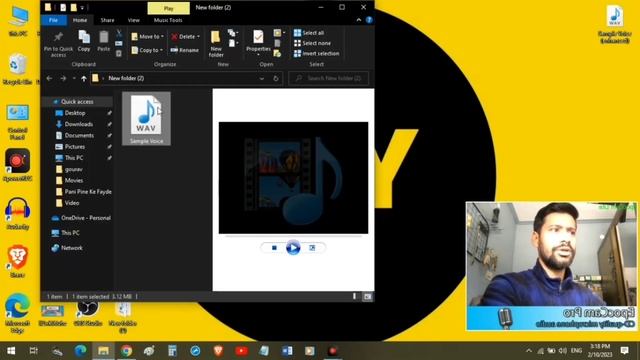
Task: Open the Delete dropdown in the ribbon
Action: point(186,37)
